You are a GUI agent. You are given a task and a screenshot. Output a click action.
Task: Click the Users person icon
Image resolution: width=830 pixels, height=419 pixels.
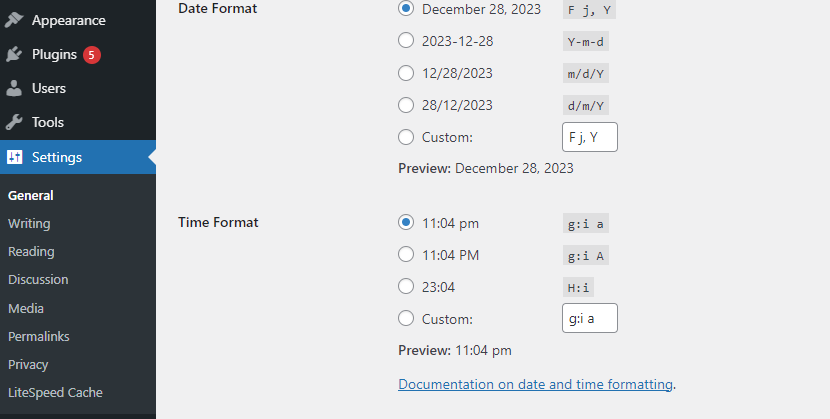click(x=14, y=88)
